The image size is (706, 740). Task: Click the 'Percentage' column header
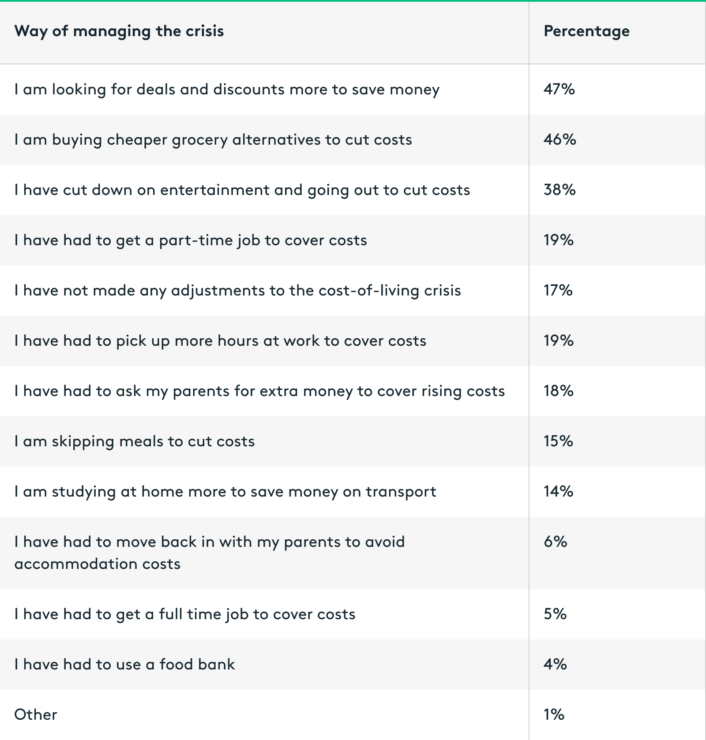coord(586,31)
